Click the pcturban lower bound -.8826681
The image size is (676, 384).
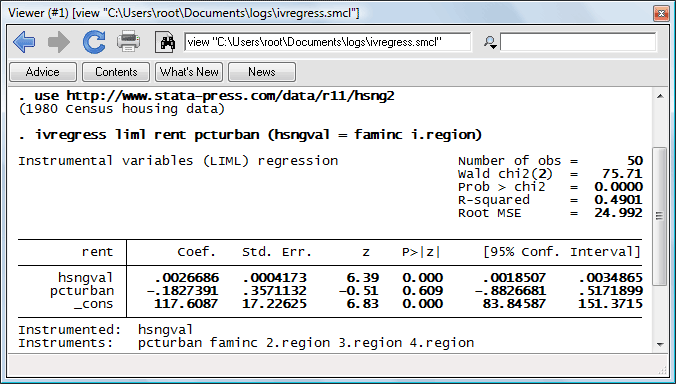[x=510, y=290]
